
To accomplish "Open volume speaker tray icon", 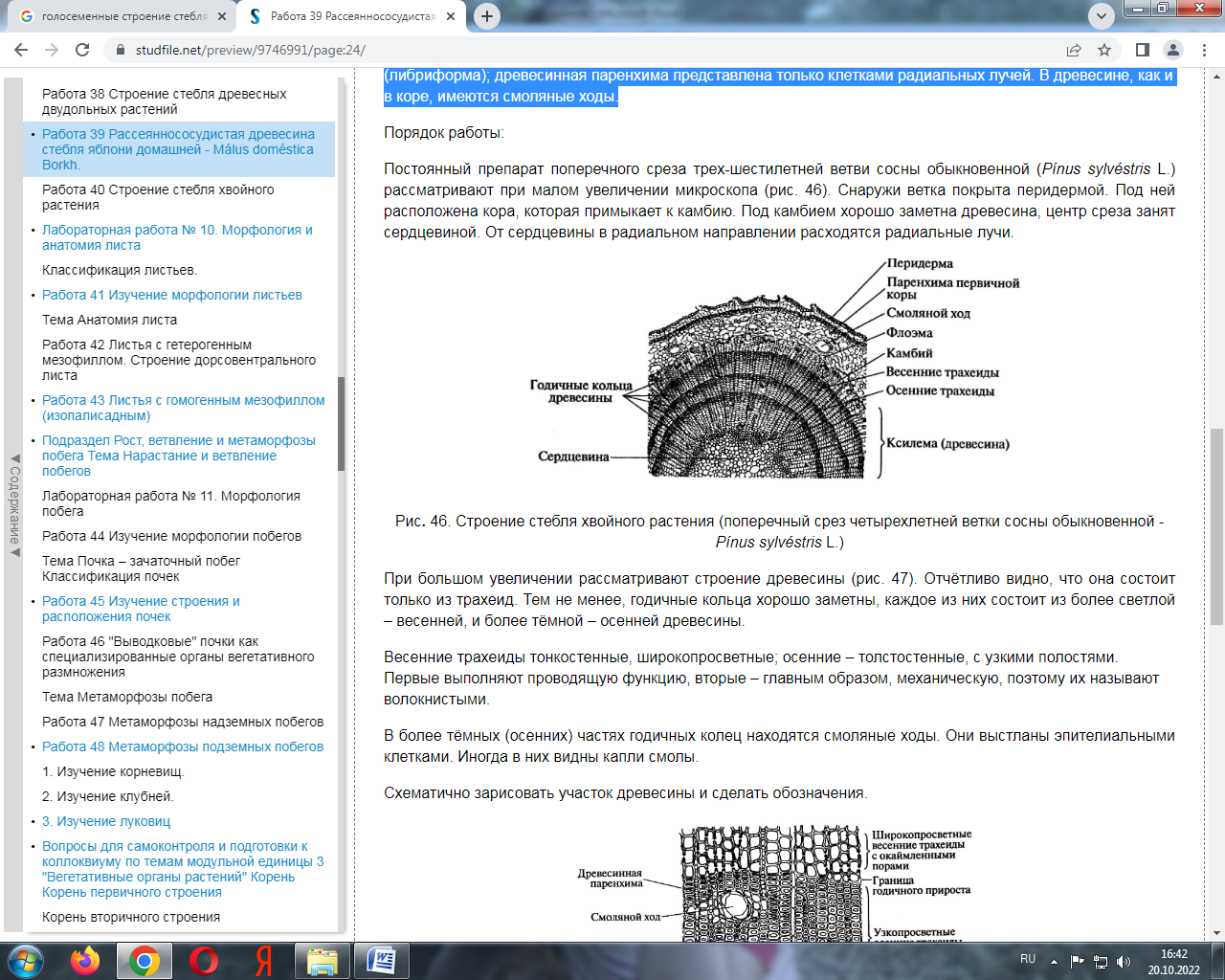I will (x=1124, y=961).
